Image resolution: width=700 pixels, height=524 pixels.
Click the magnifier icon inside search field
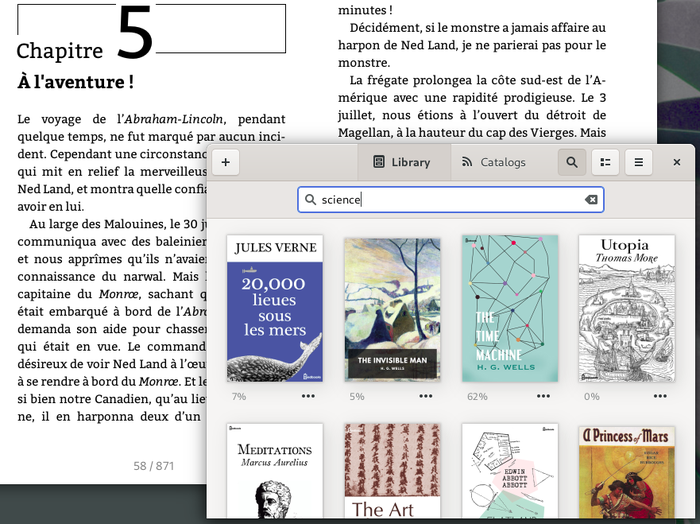[x=310, y=200]
